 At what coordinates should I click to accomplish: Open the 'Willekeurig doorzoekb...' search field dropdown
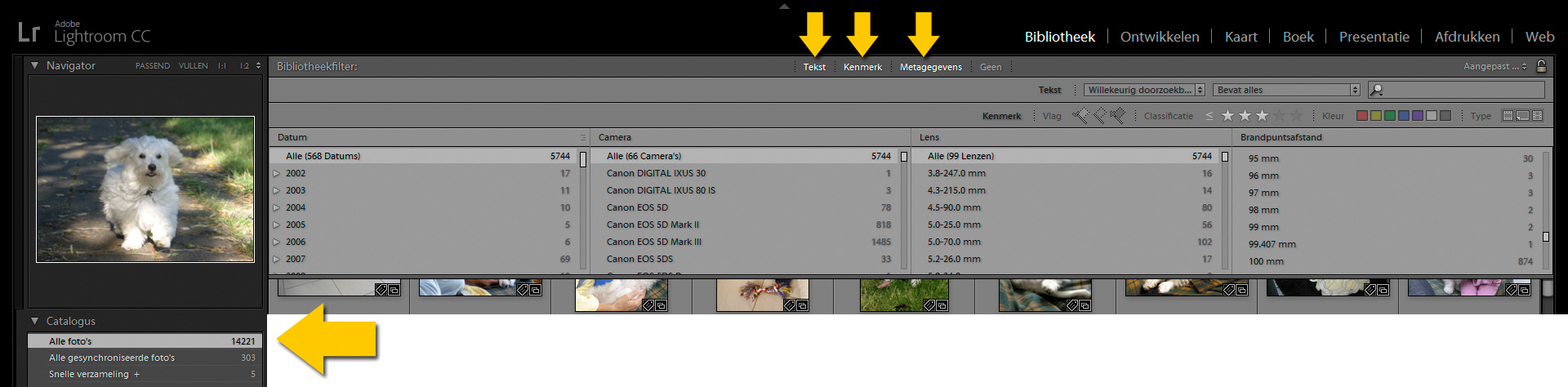click(x=1144, y=90)
